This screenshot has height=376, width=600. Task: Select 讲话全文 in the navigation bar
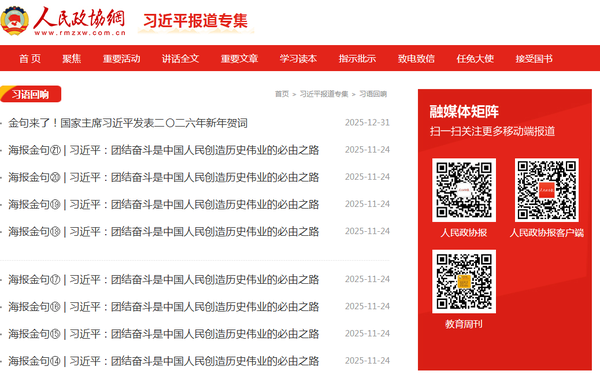click(x=180, y=59)
